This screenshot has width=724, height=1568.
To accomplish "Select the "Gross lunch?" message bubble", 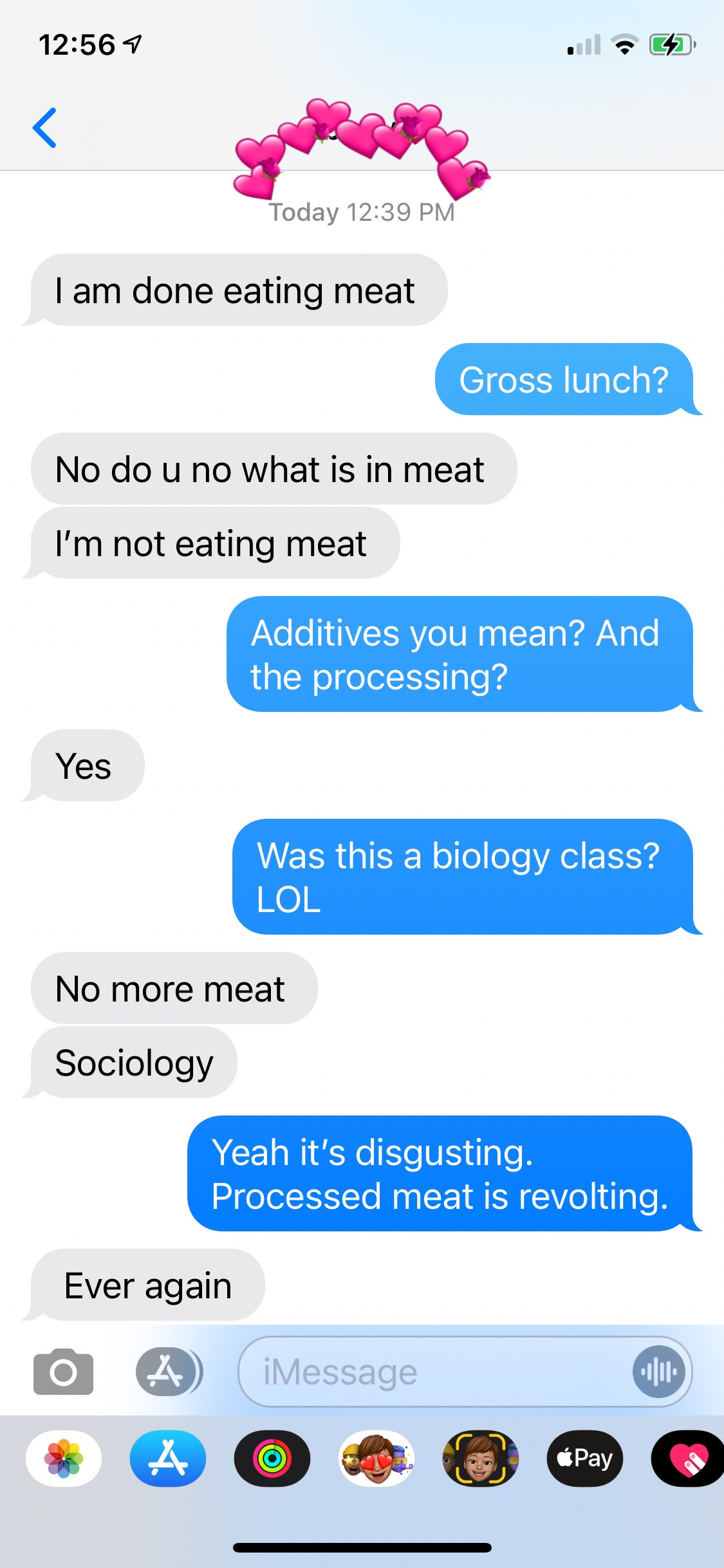I will coord(564,379).
